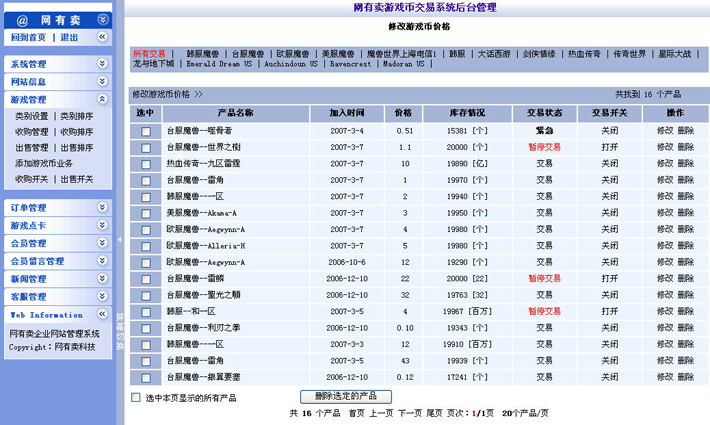Click 修改 for 台服魔兽--银翼要塞 row
The height and width of the screenshot is (425, 710).
(665, 377)
